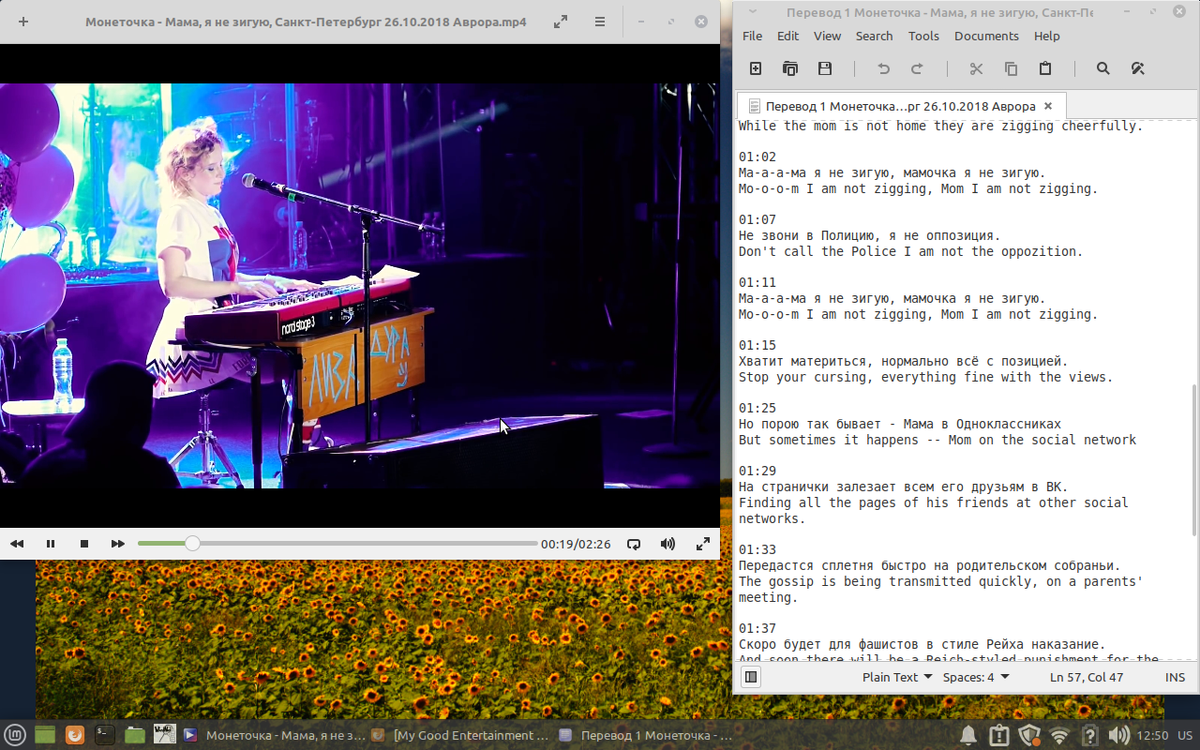Toggle repeat mode in the video player
Viewport: 1200px width, 750px height.
(x=634, y=544)
